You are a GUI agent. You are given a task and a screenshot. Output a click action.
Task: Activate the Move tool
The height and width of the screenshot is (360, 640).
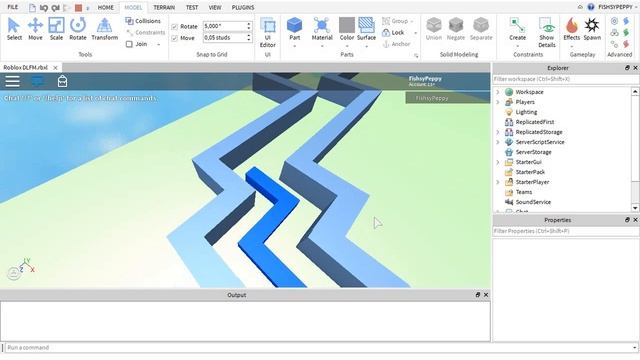(35, 29)
